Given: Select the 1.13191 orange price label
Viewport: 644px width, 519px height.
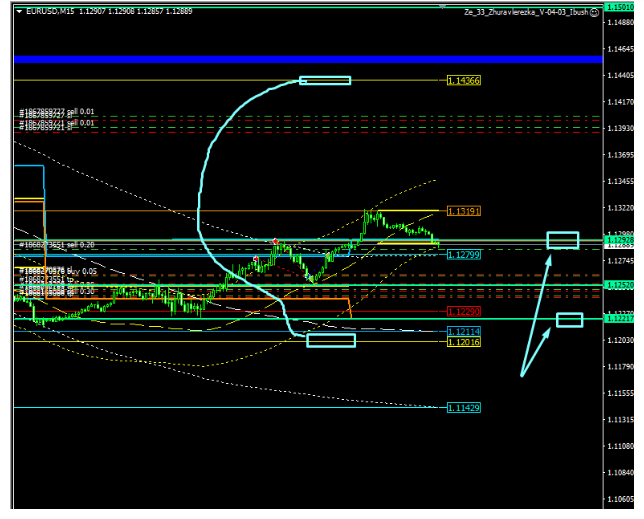Looking at the screenshot, I should pyautogui.click(x=464, y=211).
